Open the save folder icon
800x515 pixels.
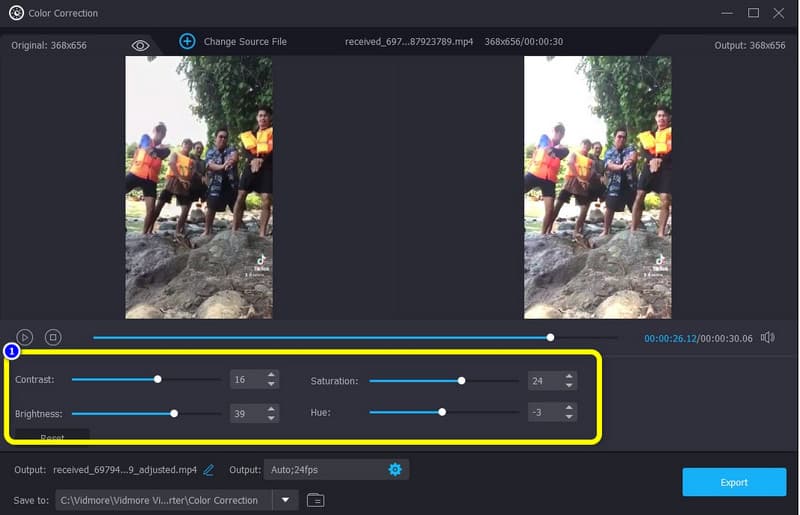tap(315, 500)
